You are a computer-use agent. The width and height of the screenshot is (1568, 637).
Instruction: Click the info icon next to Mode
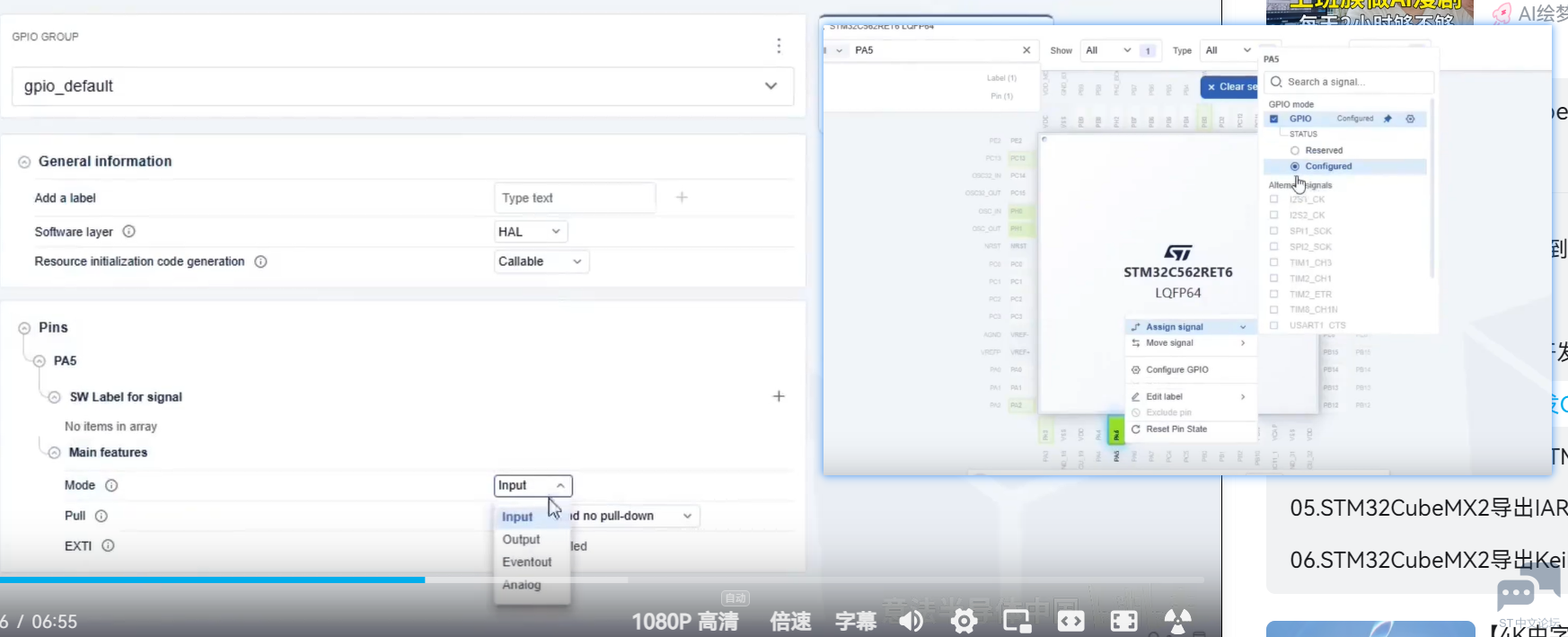tap(111, 485)
